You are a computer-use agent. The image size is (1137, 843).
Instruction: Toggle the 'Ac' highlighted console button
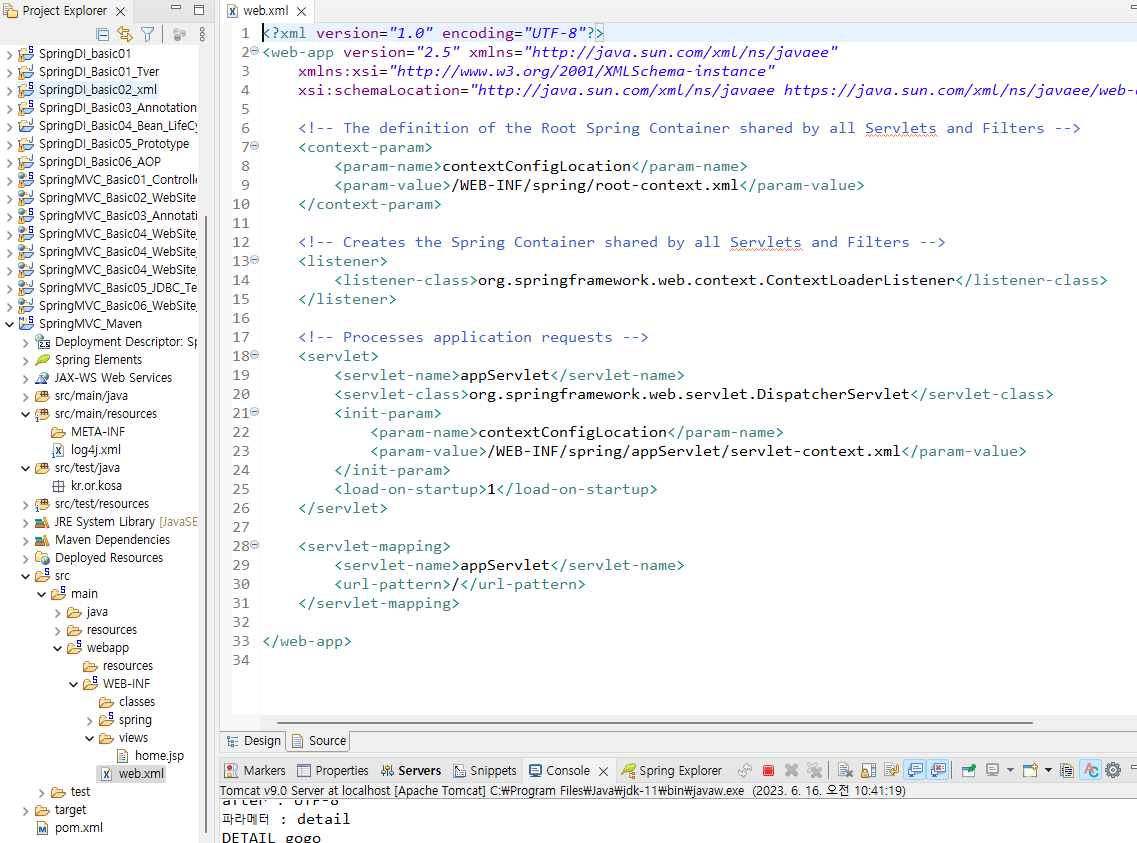pyautogui.click(x=1091, y=771)
